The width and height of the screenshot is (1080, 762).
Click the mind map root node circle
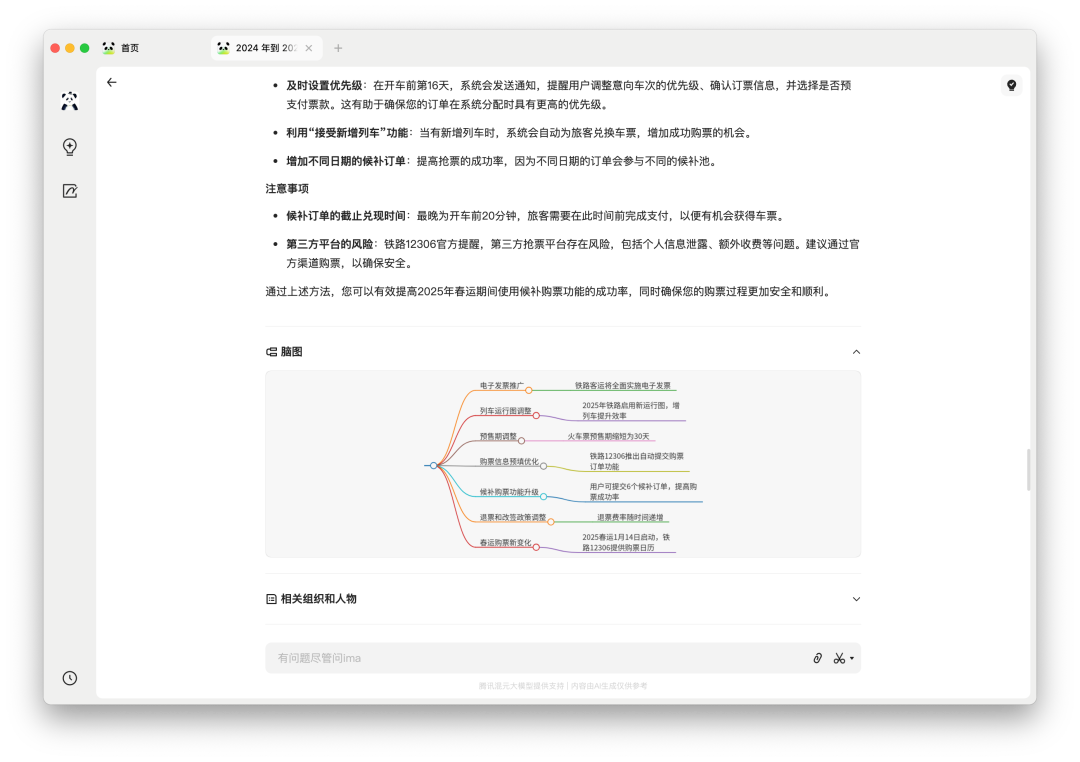click(x=433, y=466)
